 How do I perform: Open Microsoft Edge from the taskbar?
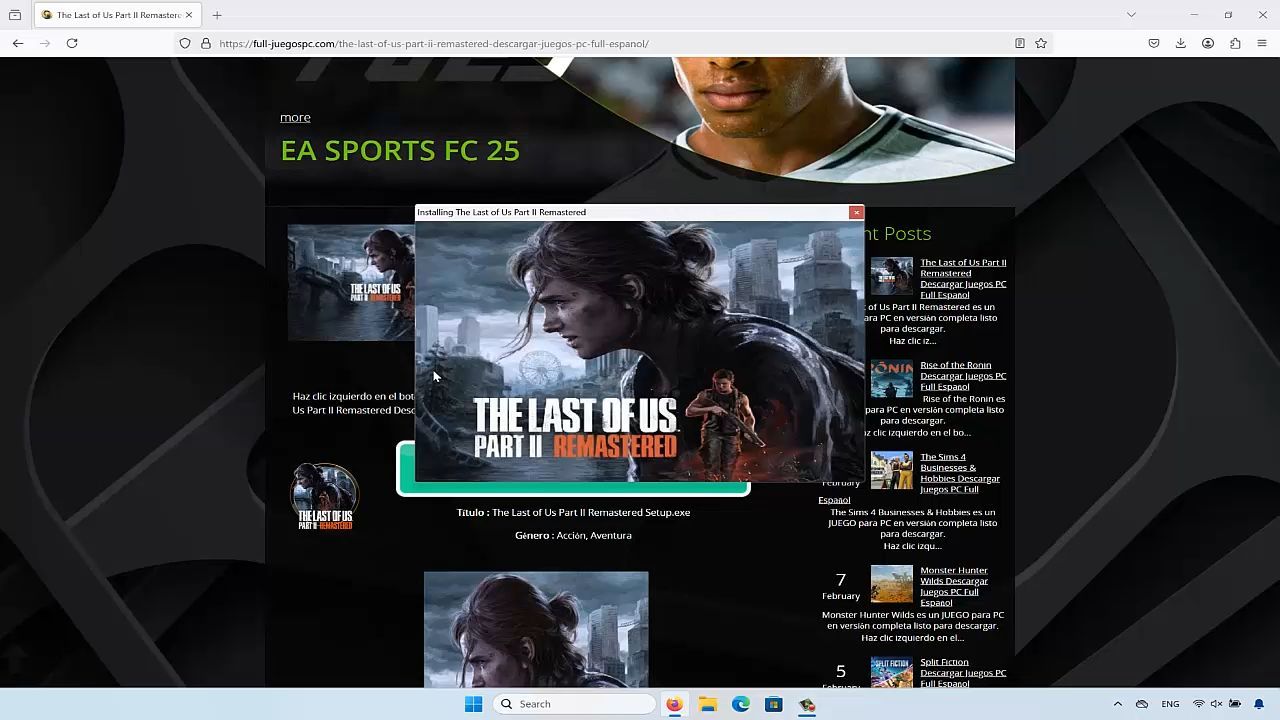pyautogui.click(x=741, y=704)
